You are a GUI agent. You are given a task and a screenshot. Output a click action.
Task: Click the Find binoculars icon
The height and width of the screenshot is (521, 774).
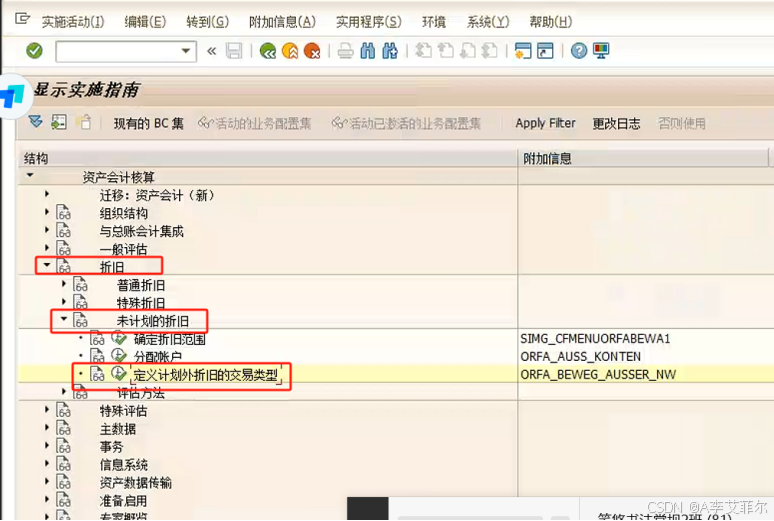[368, 51]
